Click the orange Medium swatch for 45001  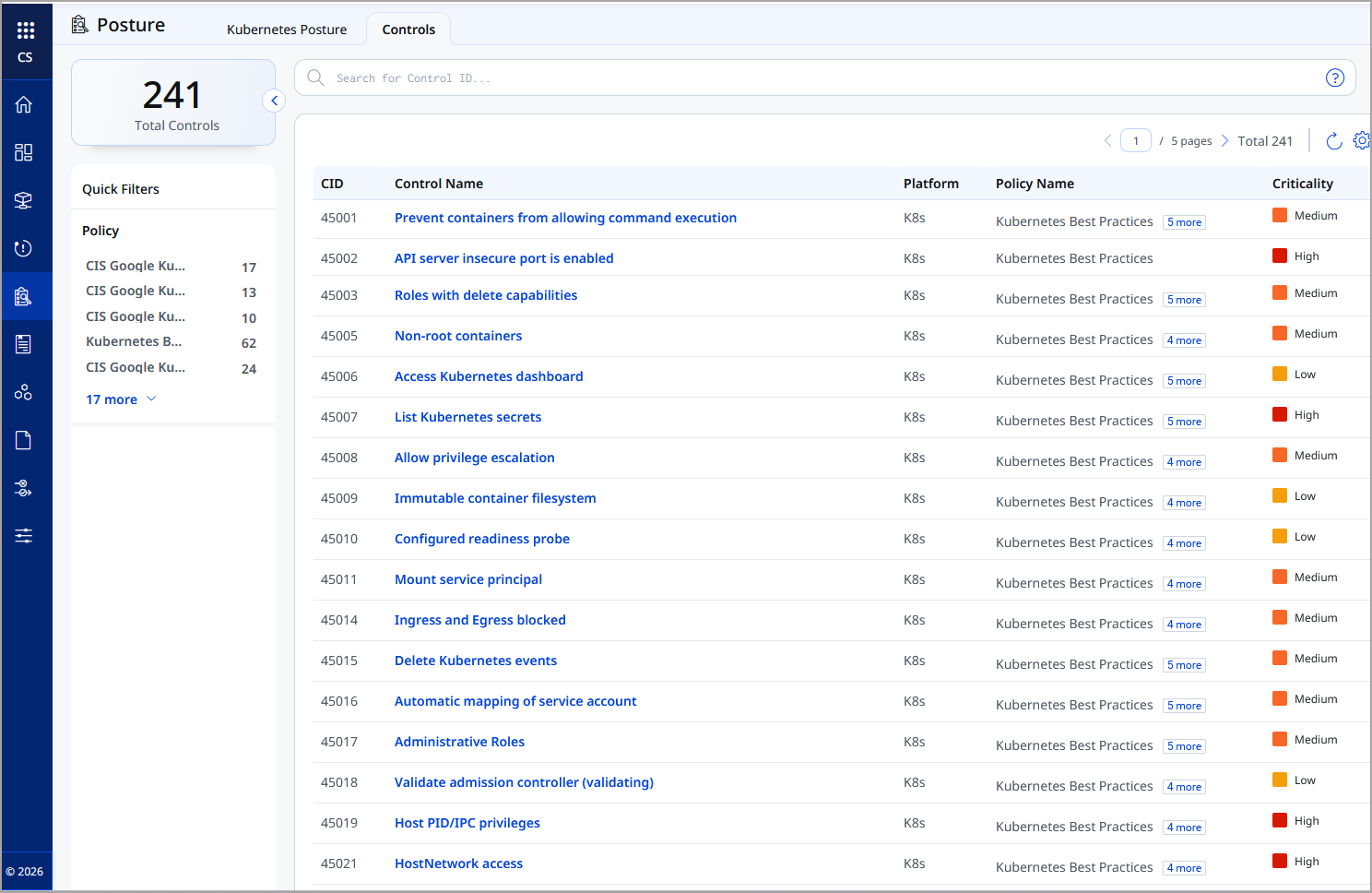pyautogui.click(x=1280, y=215)
